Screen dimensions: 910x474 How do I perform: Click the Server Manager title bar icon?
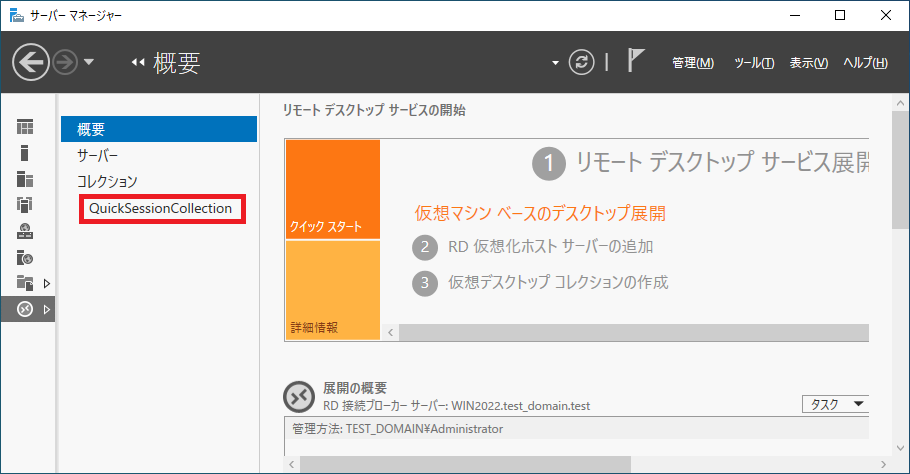17,15
